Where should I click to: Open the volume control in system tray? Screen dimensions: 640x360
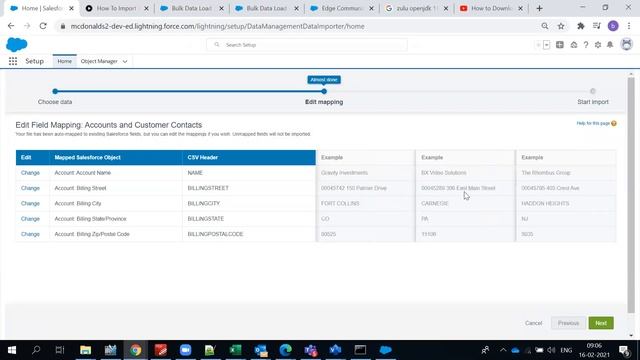(x=551, y=350)
